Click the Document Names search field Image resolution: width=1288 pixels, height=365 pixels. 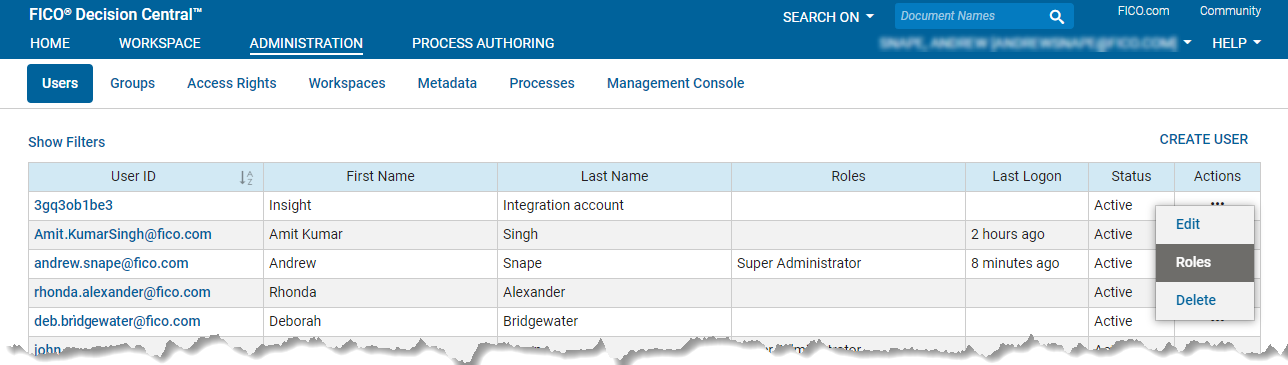coord(970,17)
